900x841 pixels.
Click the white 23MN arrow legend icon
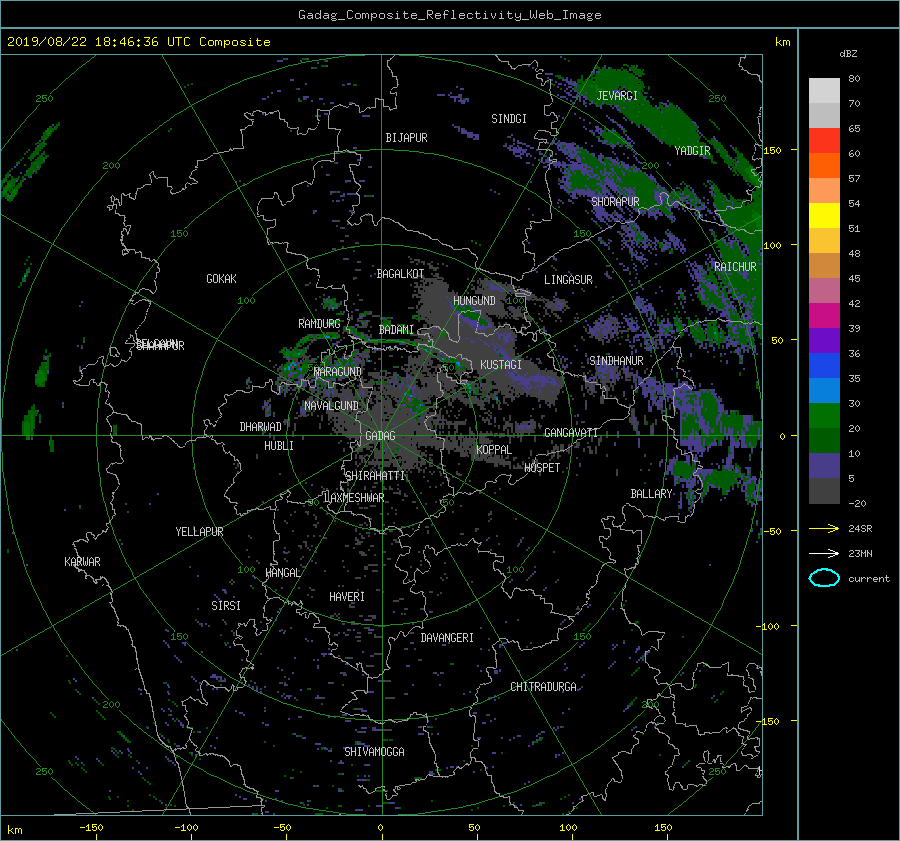(x=824, y=553)
